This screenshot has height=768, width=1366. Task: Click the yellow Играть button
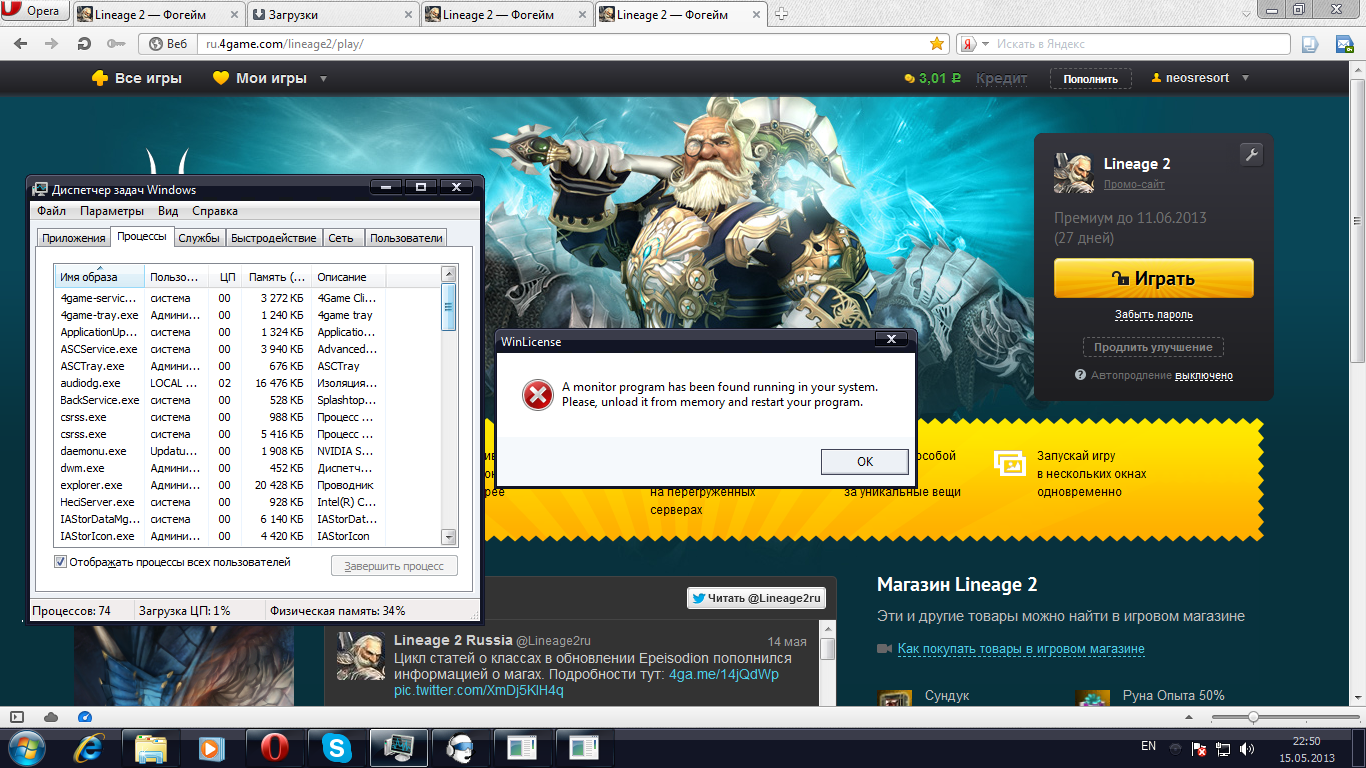(x=1153, y=278)
